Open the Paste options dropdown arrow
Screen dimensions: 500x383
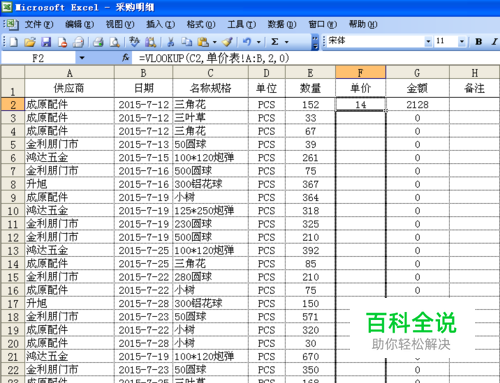coord(214,42)
